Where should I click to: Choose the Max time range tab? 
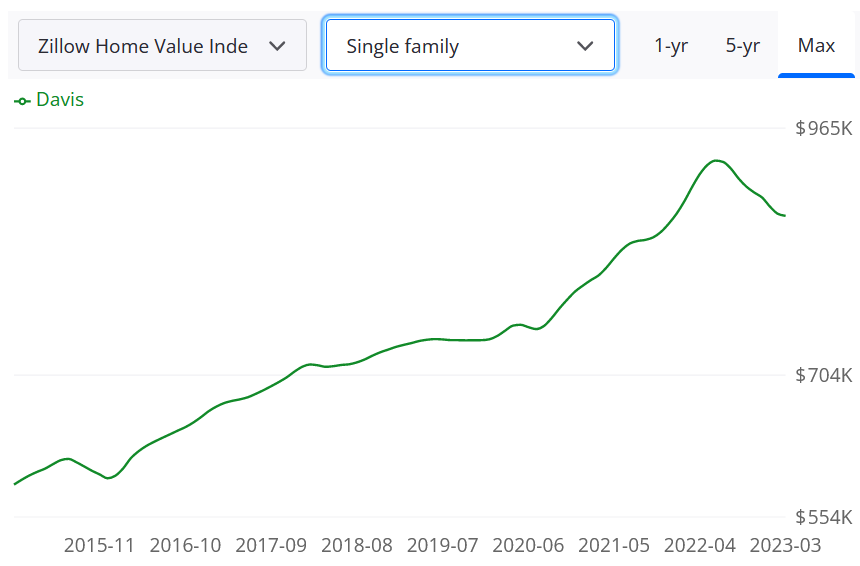[x=816, y=46]
